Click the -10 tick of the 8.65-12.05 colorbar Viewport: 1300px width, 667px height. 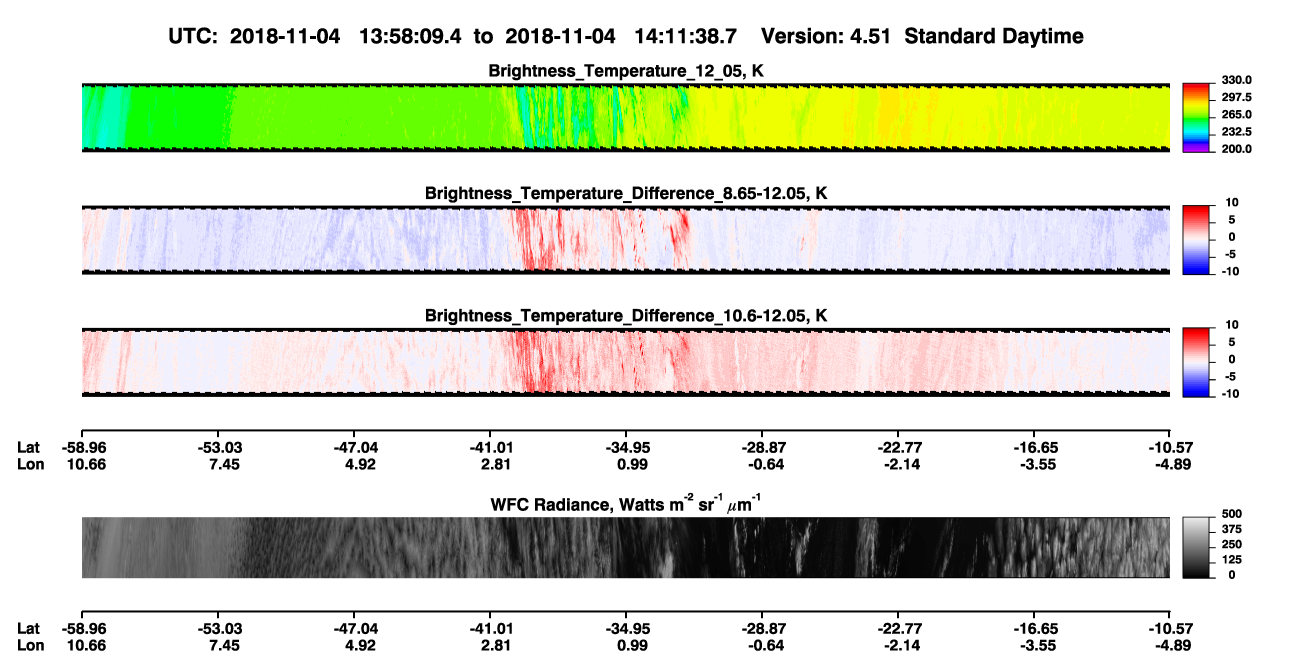pyautogui.click(x=1230, y=271)
